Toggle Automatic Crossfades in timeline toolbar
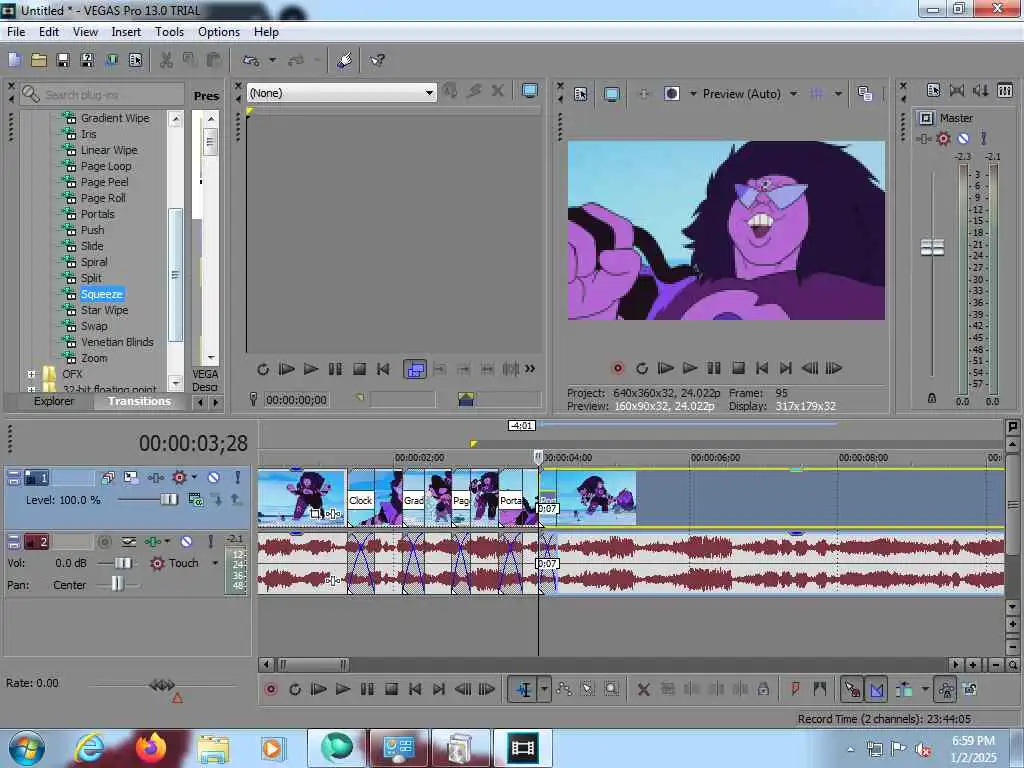 [876, 689]
